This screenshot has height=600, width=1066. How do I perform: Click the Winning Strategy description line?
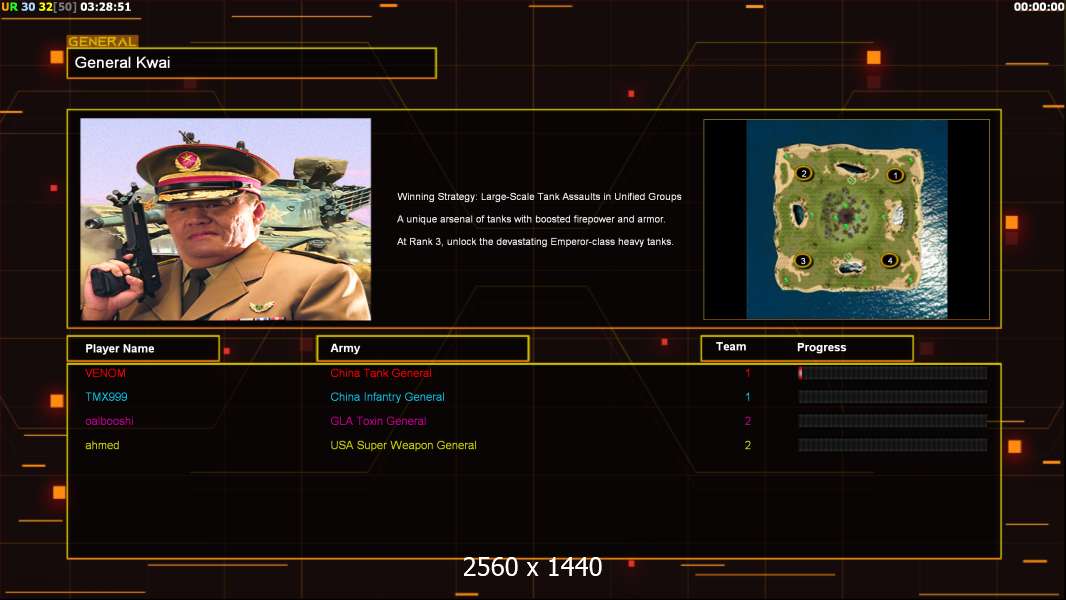[539, 196]
